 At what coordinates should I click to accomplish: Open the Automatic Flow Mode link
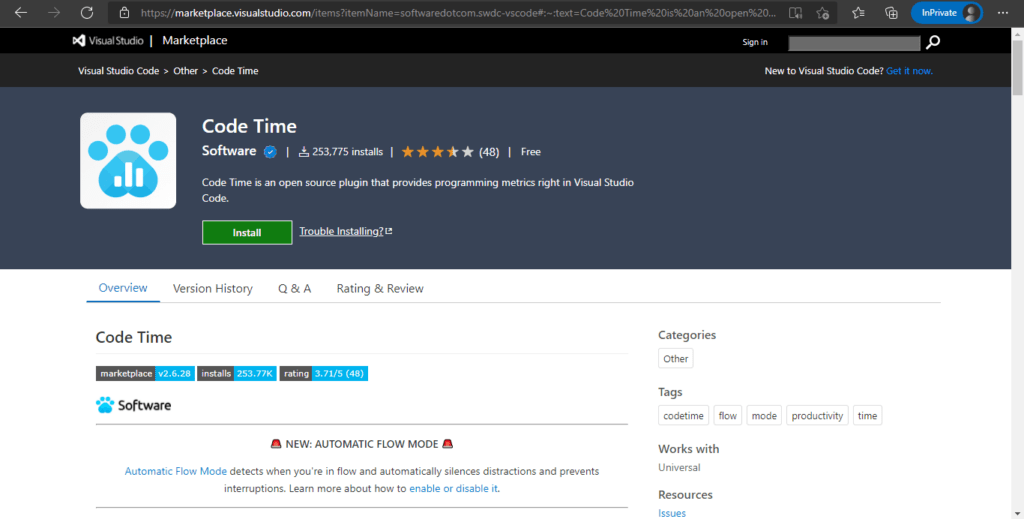click(x=176, y=471)
